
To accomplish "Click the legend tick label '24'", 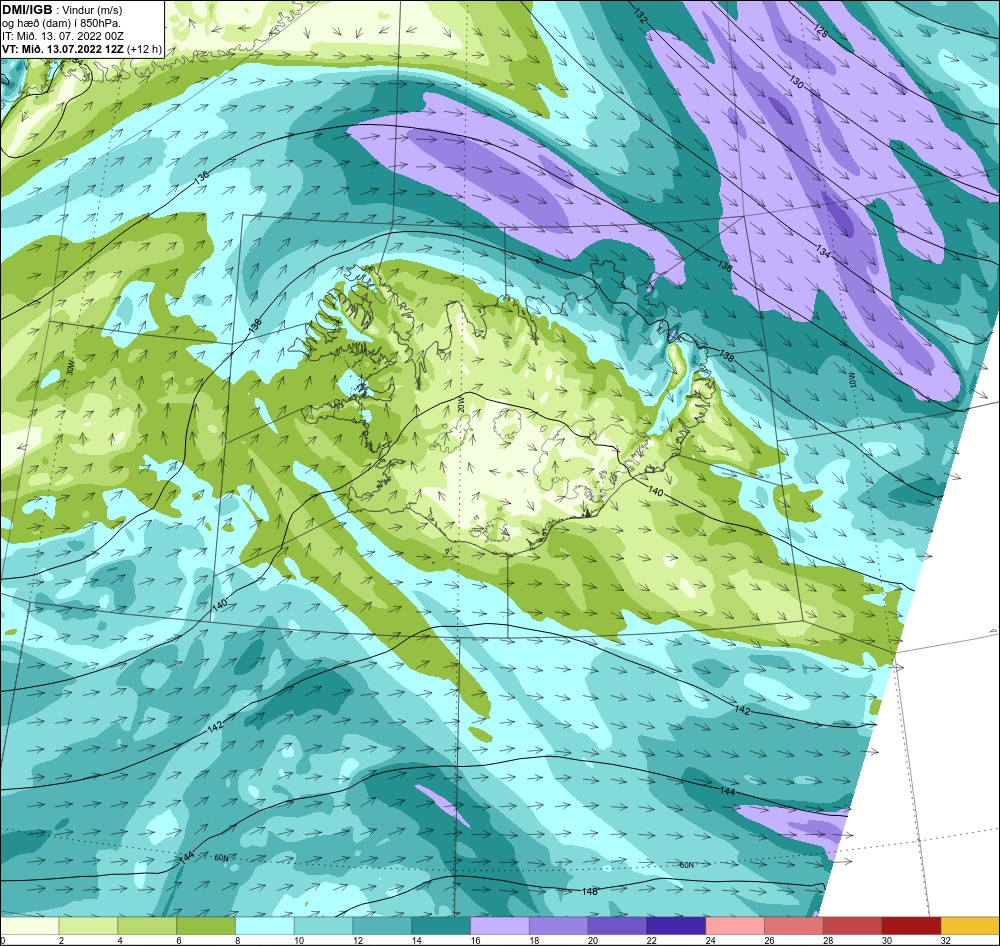I will [x=710, y=940].
